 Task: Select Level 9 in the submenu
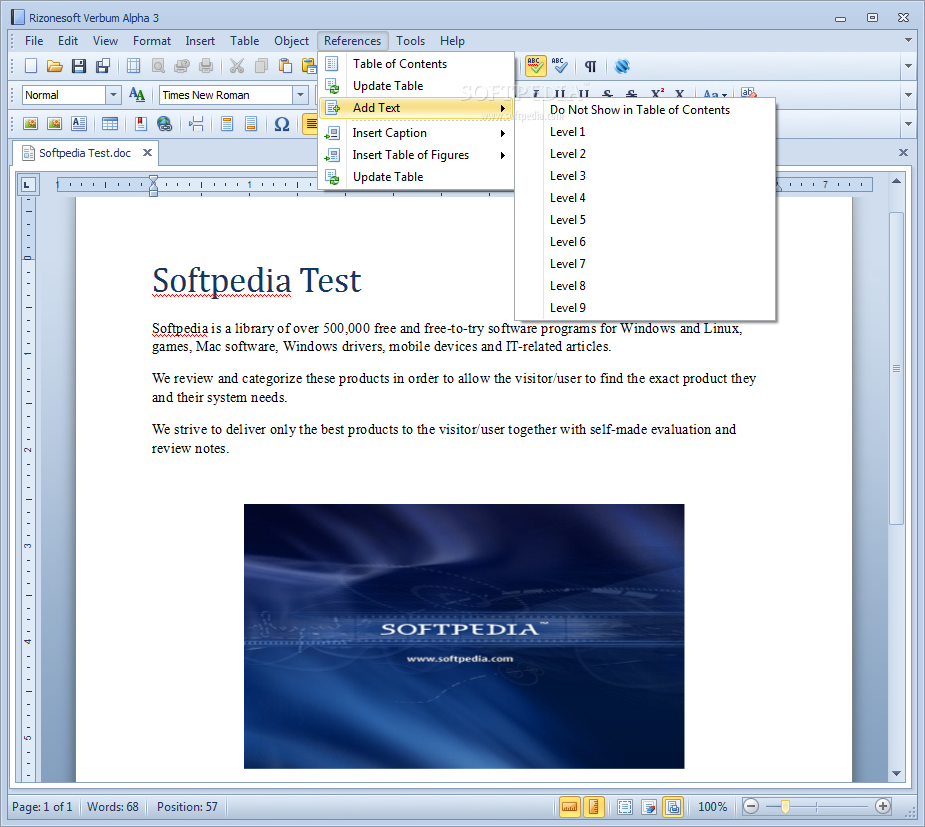(x=645, y=307)
